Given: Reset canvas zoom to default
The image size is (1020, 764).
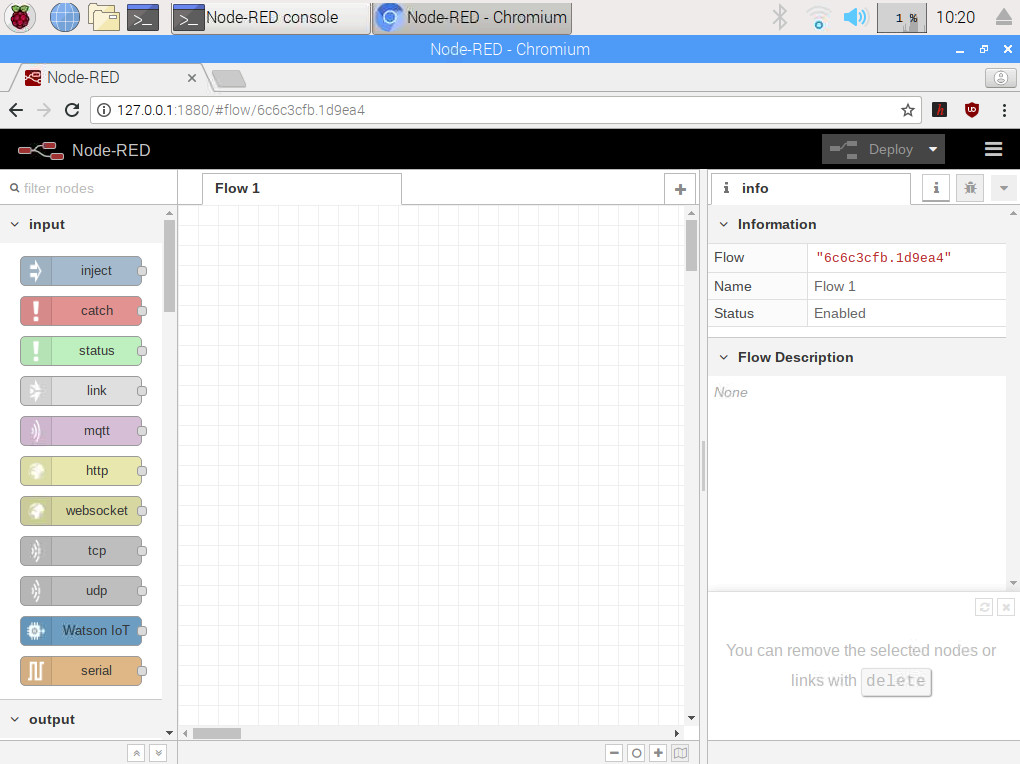Looking at the screenshot, I should pyautogui.click(x=636, y=753).
